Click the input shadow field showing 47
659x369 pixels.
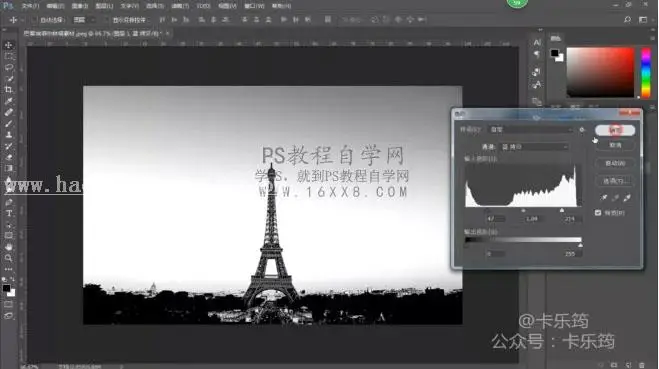pos(496,219)
